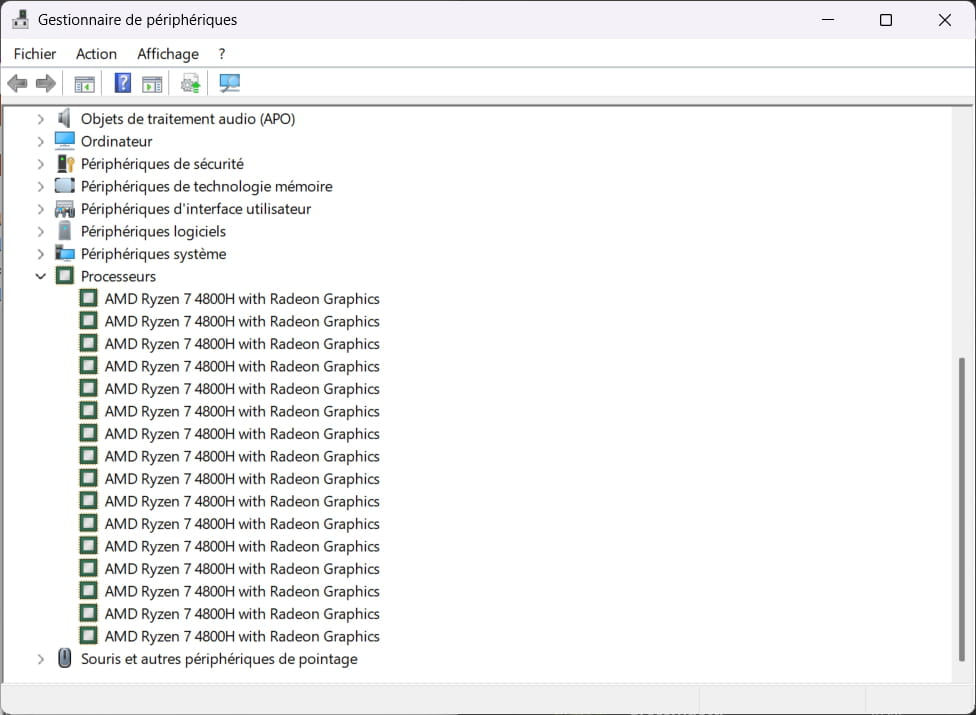
Task: Select the last AMD Ryzen 7 4800H processor
Action: (242, 636)
